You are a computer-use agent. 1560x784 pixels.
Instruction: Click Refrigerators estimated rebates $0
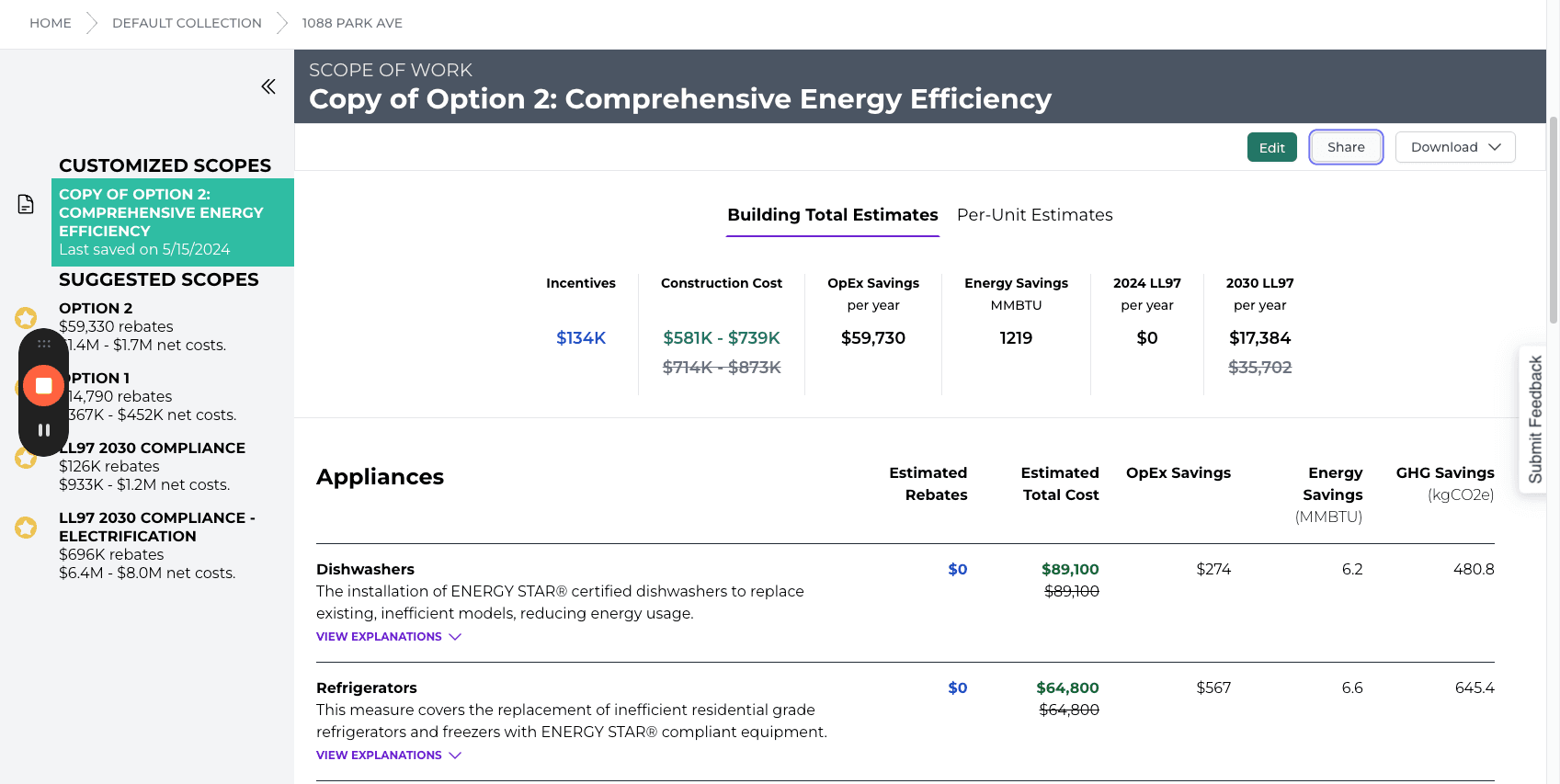(958, 688)
